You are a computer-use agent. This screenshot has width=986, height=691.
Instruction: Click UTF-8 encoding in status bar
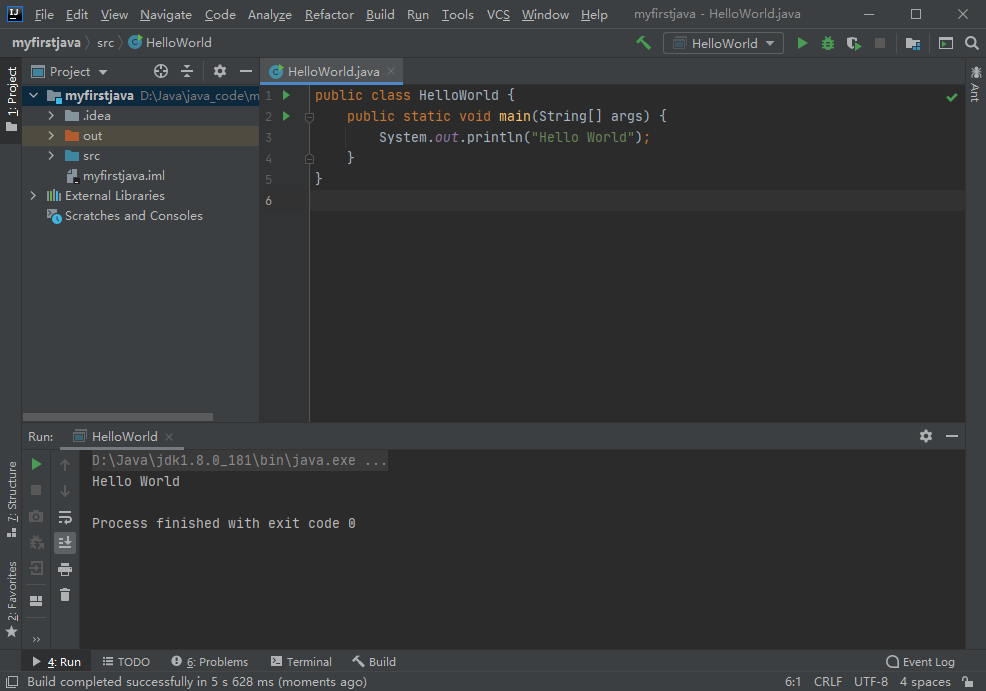coord(870,682)
